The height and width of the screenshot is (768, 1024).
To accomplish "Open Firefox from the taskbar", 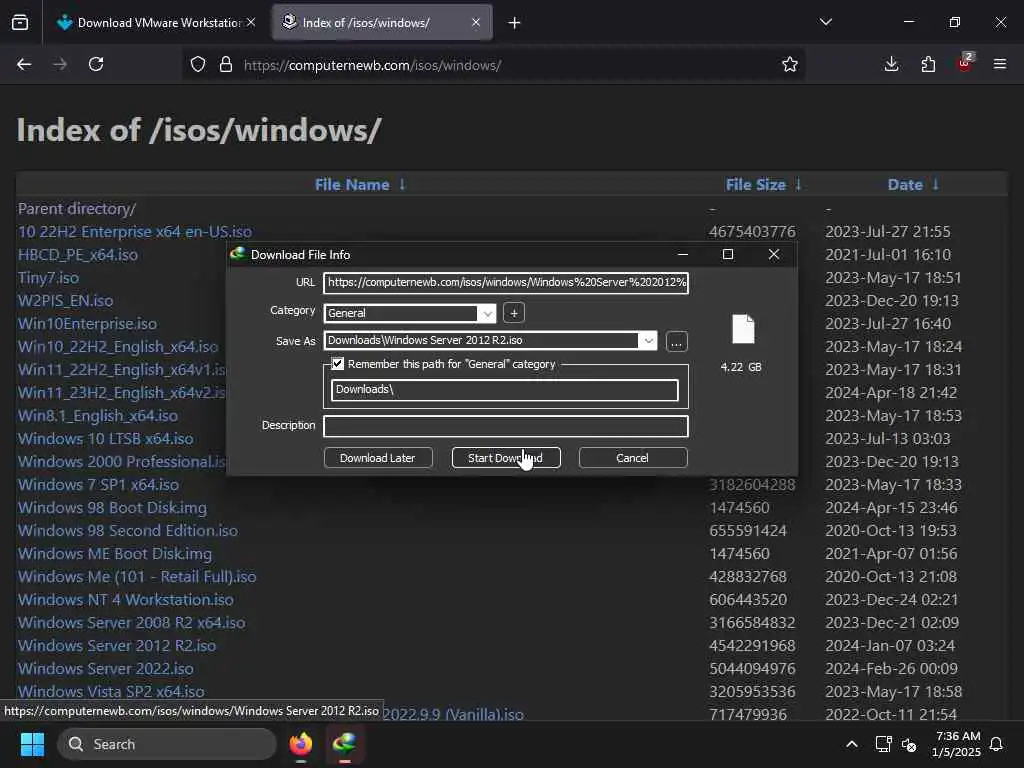I will pyautogui.click(x=301, y=744).
